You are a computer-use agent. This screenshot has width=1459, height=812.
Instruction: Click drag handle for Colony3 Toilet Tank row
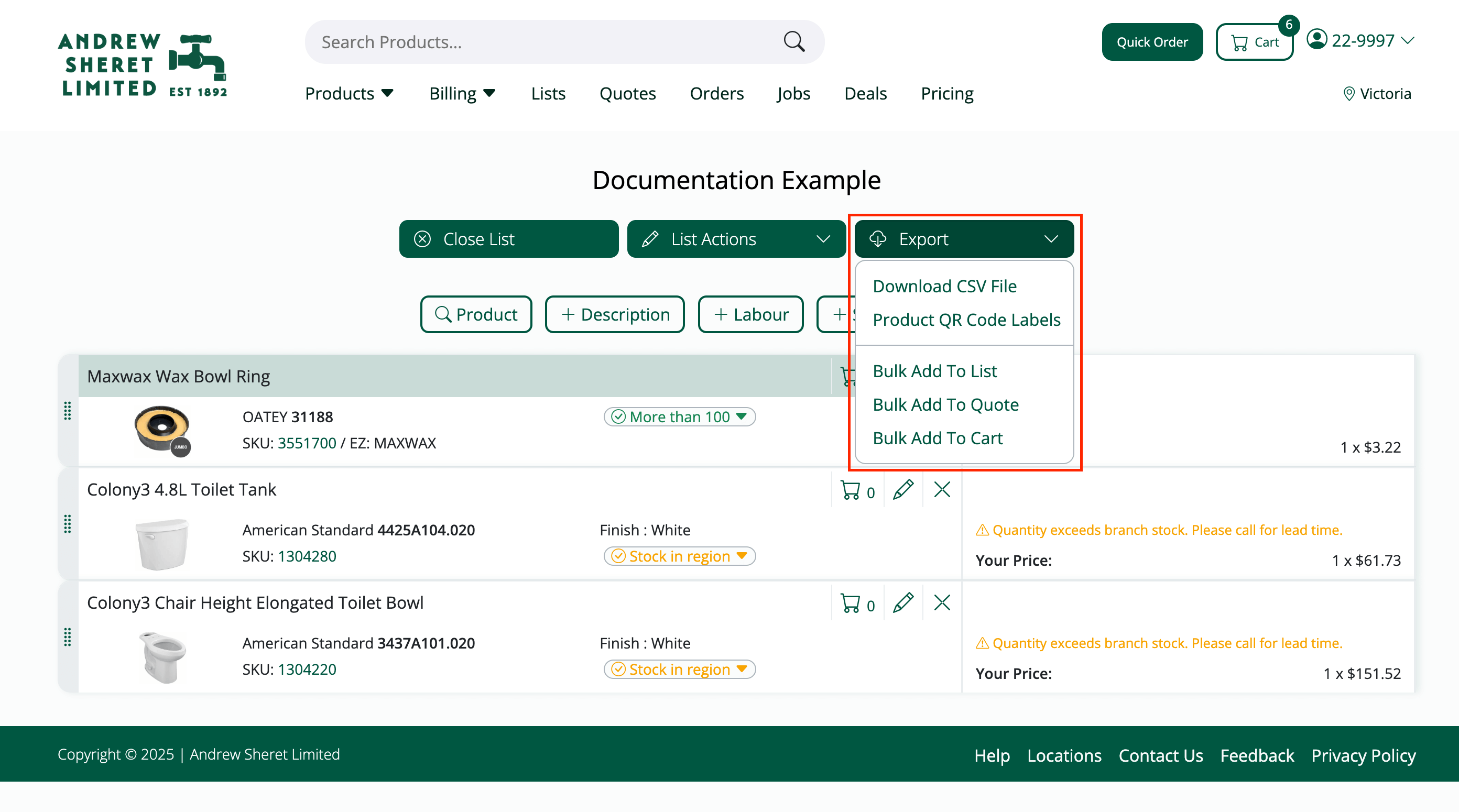(68, 524)
